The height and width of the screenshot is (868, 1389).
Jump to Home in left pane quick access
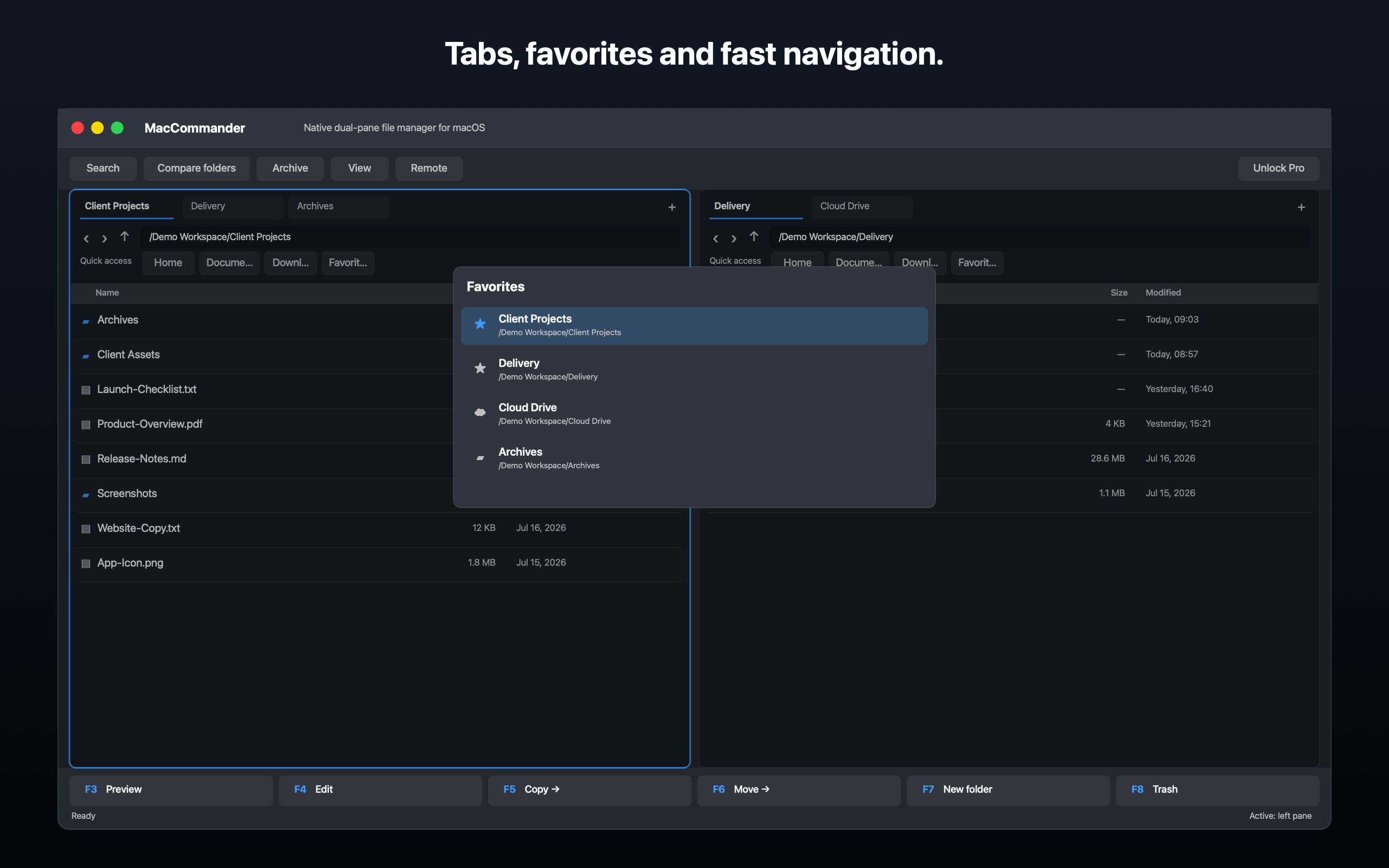coord(168,263)
